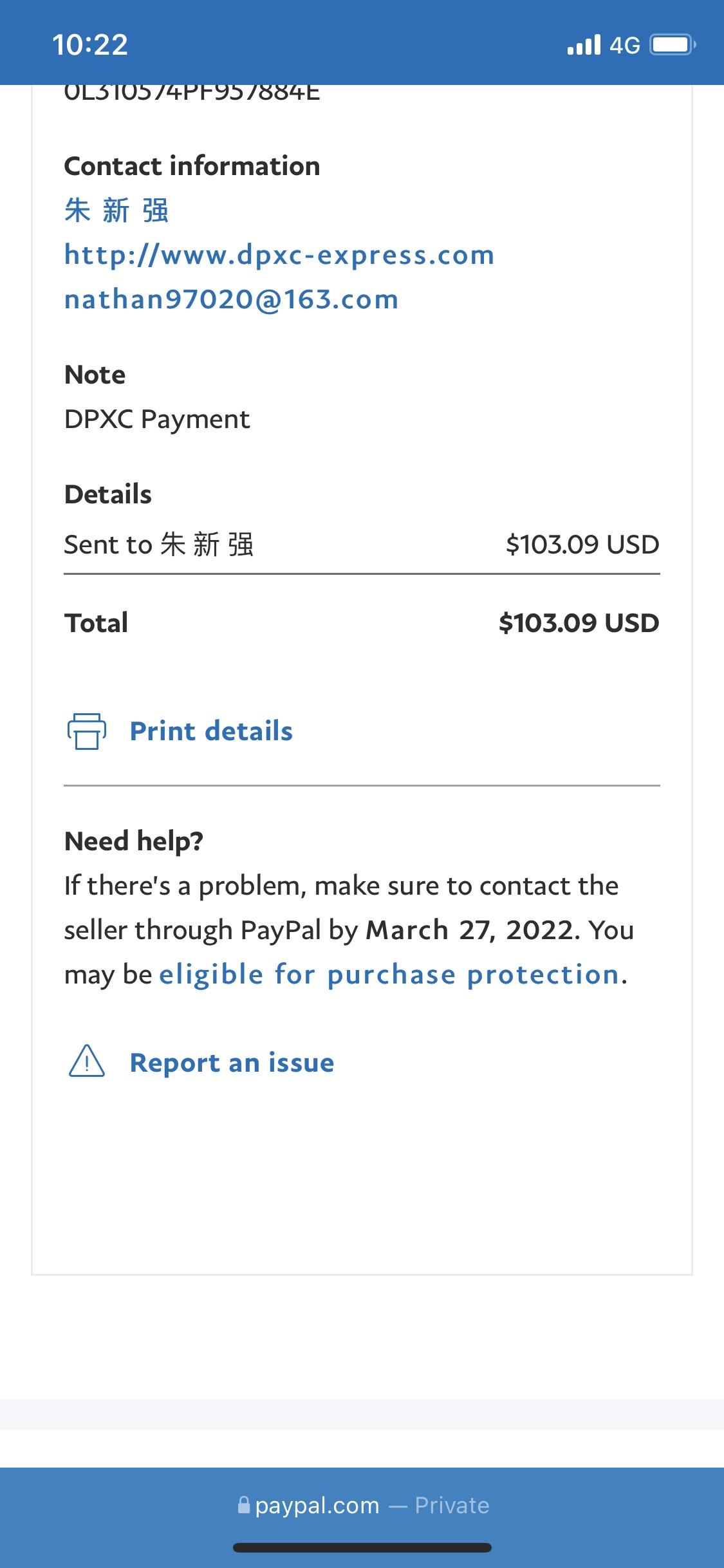The height and width of the screenshot is (1568, 724).
Task: Tap the warning triangle icon
Action: coord(87,1061)
